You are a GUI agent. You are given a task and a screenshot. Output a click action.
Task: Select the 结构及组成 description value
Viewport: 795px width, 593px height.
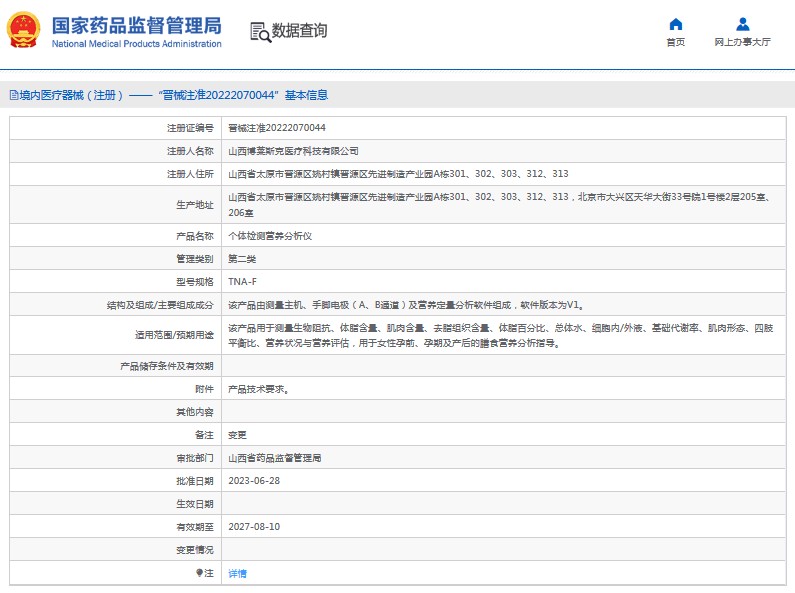pyautogui.click(x=406, y=305)
